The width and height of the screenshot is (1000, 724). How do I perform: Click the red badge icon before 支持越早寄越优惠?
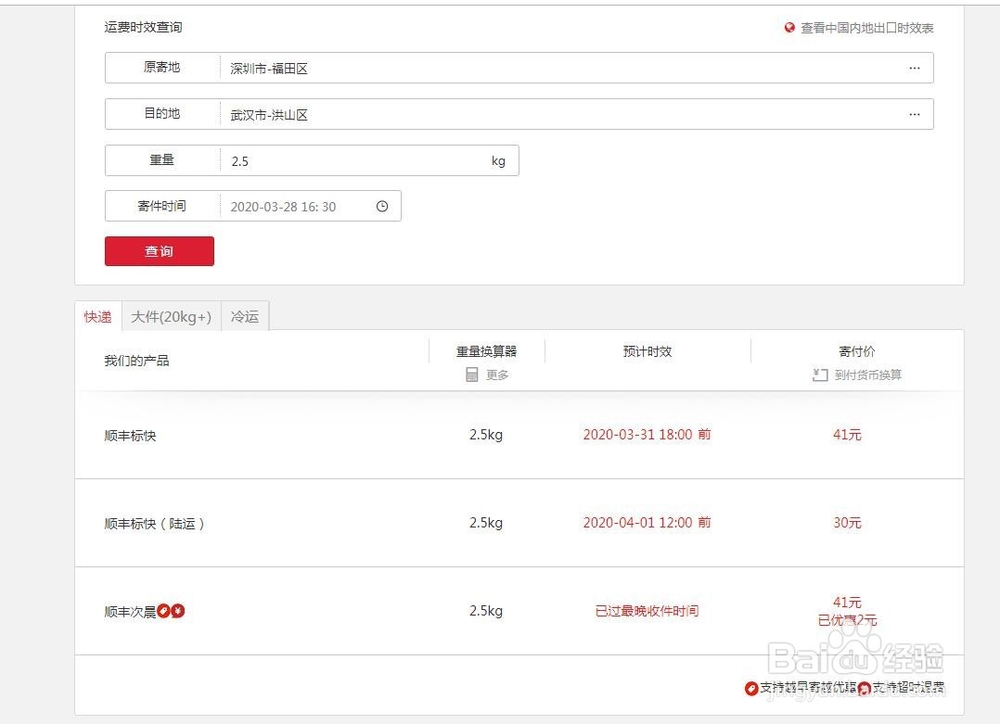(751, 688)
